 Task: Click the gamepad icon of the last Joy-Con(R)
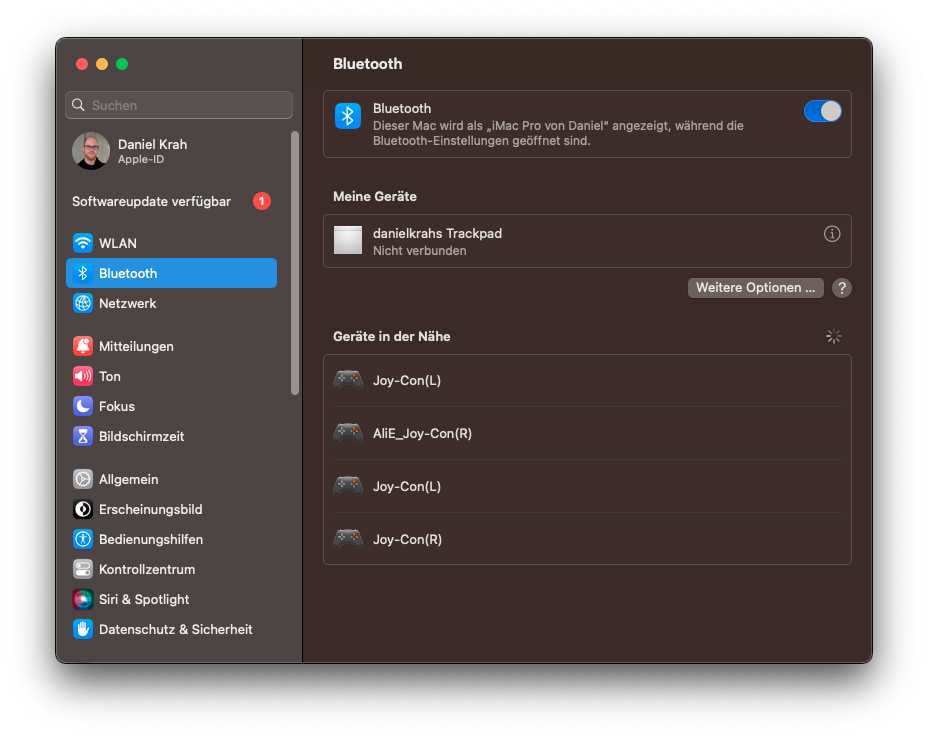click(348, 539)
